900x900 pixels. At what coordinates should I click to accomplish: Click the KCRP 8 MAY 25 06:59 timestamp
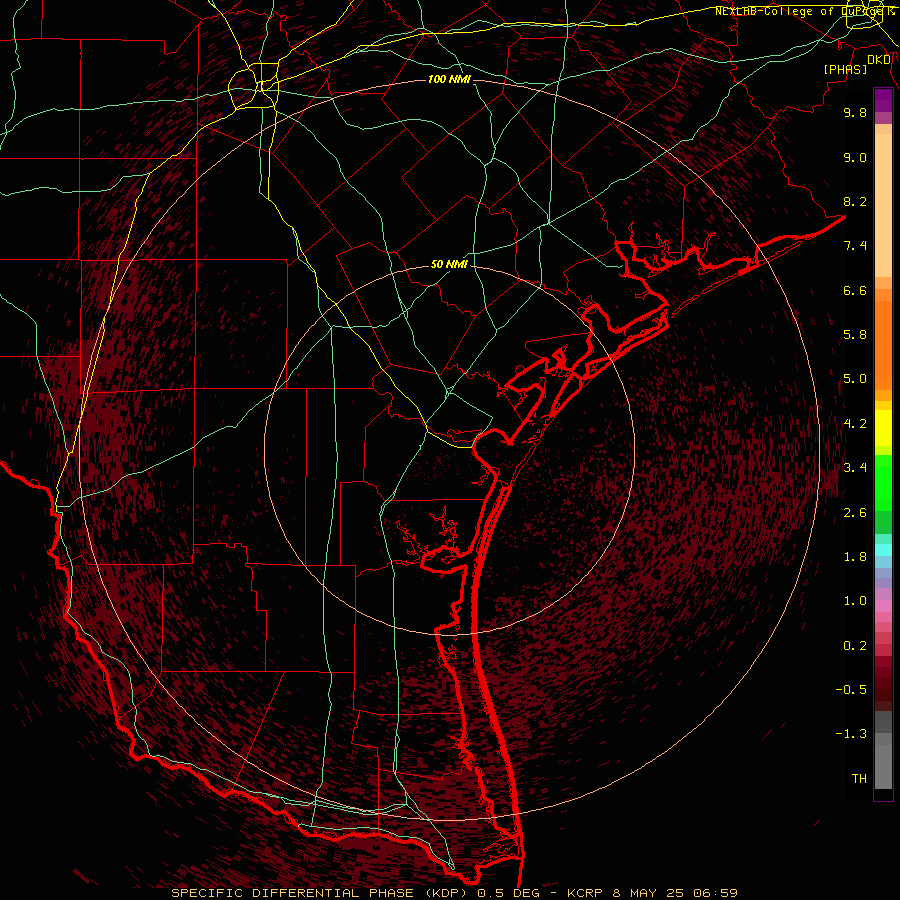click(652, 893)
